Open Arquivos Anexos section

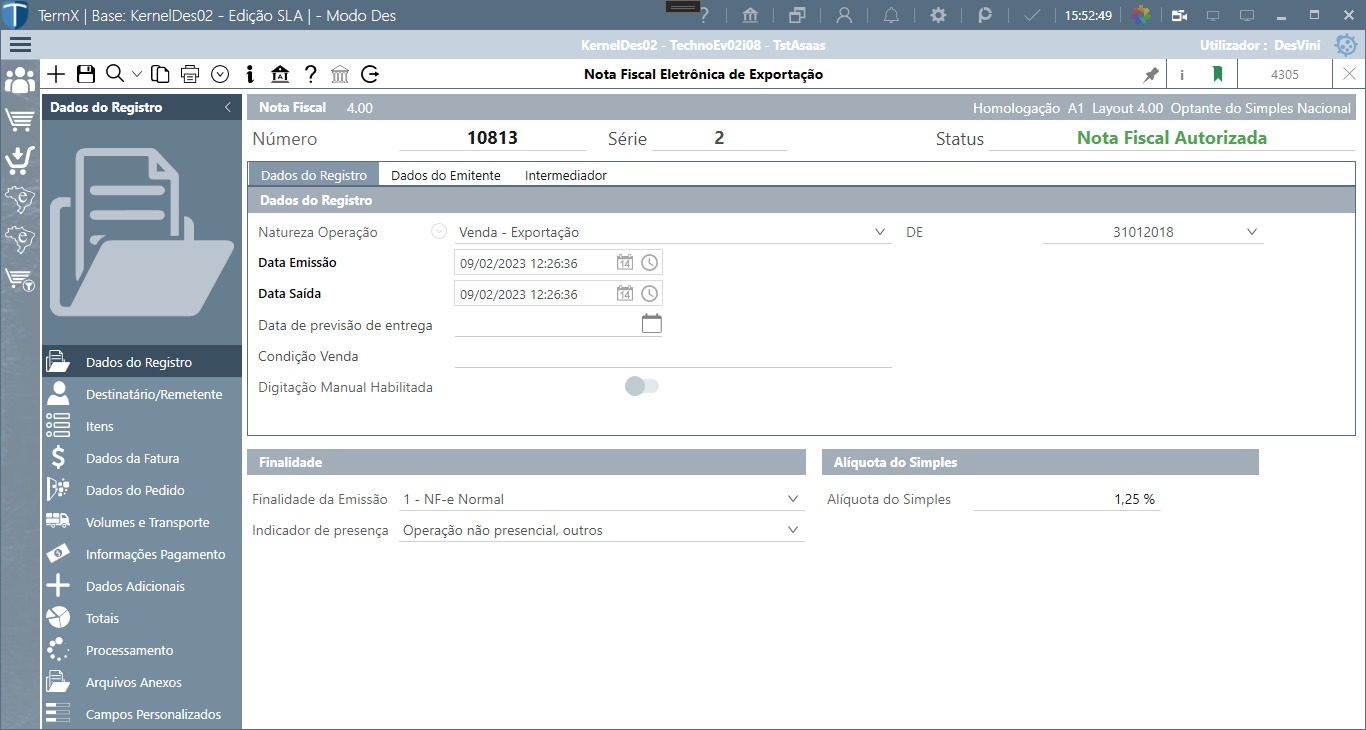142,682
